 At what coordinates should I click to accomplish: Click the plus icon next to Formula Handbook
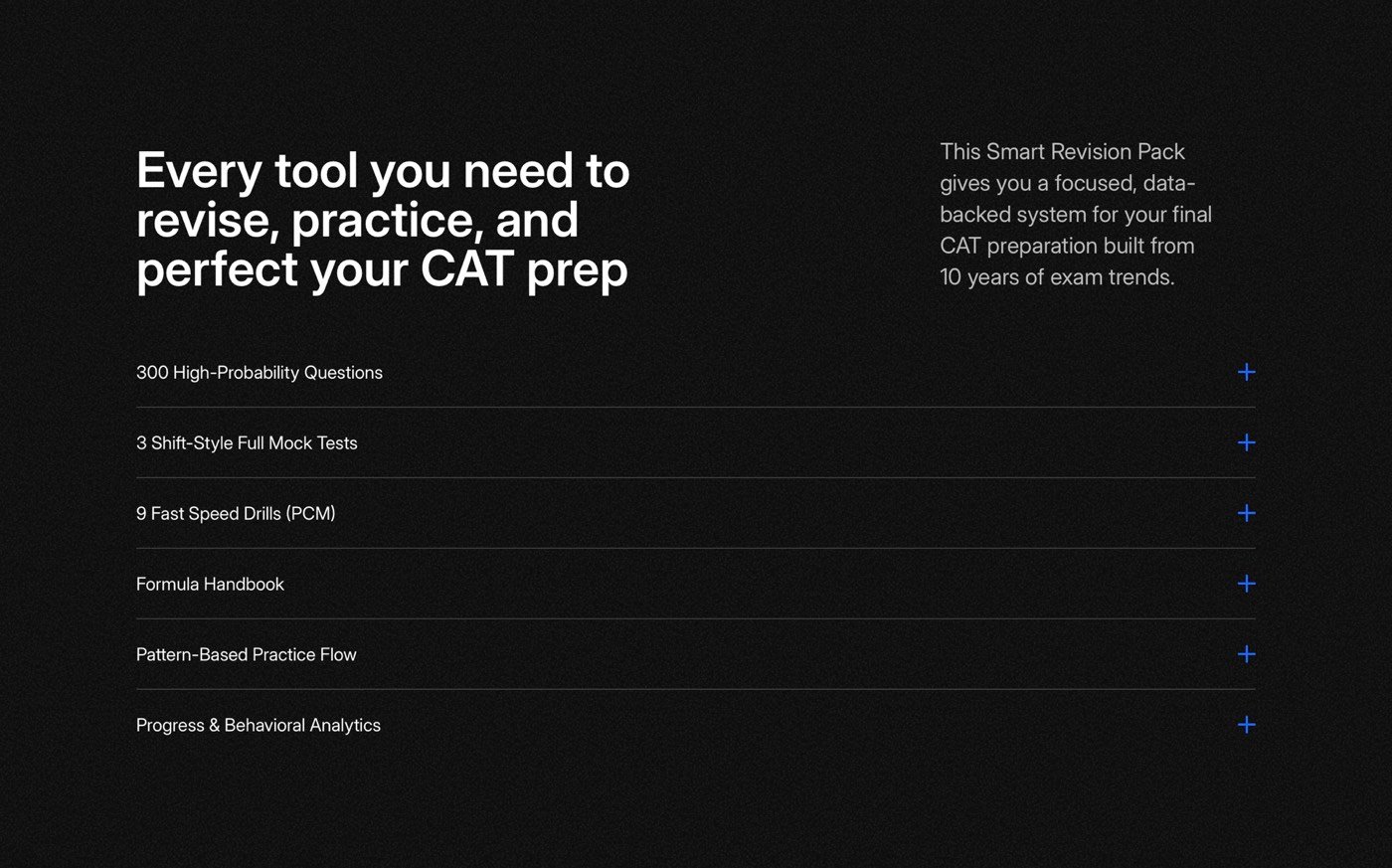(1246, 584)
